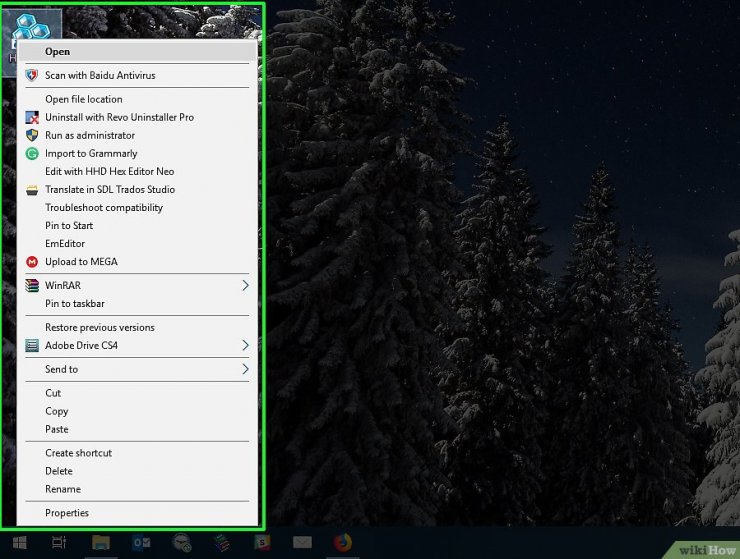This screenshot has width=740, height=559.
Task: Click Open in the context menu
Action: click(137, 51)
